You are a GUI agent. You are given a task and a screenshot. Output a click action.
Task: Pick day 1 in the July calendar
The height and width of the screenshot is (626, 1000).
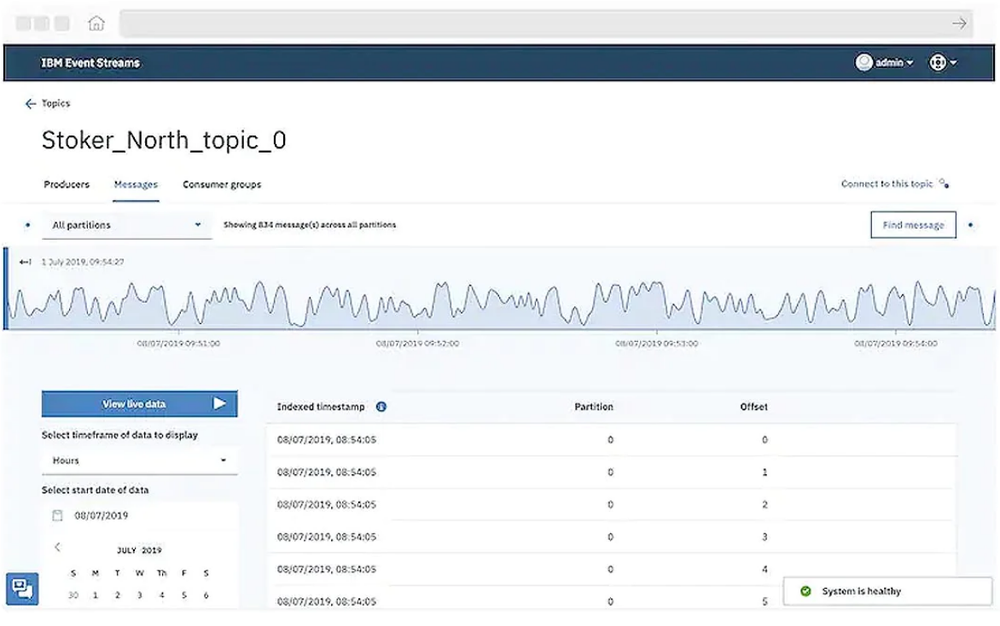[x=96, y=595]
